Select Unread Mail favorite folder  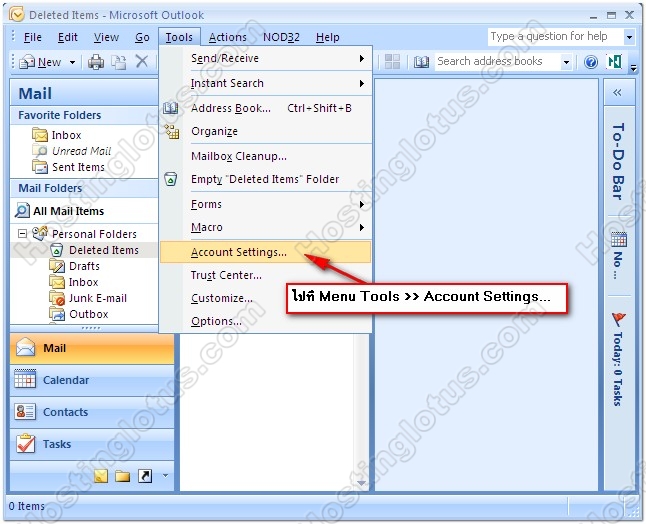coord(81,151)
